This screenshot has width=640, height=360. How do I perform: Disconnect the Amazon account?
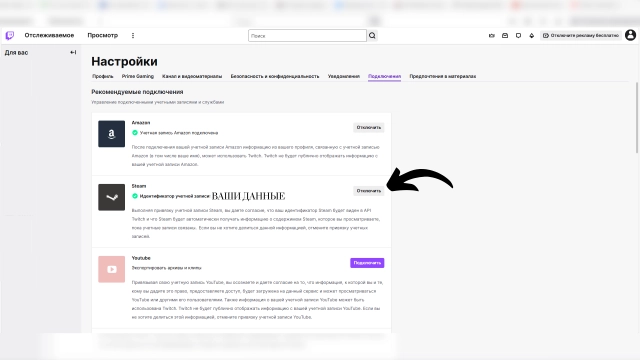[369, 127]
